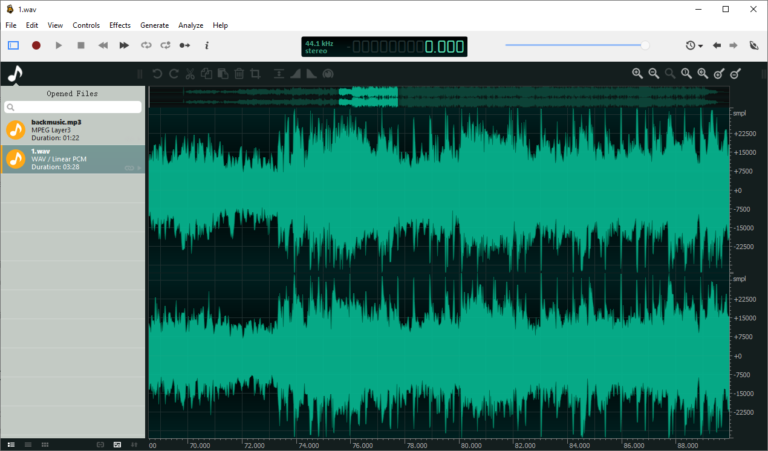This screenshot has height=451, width=768.
Task: Open the File menu
Action: coord(11,25)
